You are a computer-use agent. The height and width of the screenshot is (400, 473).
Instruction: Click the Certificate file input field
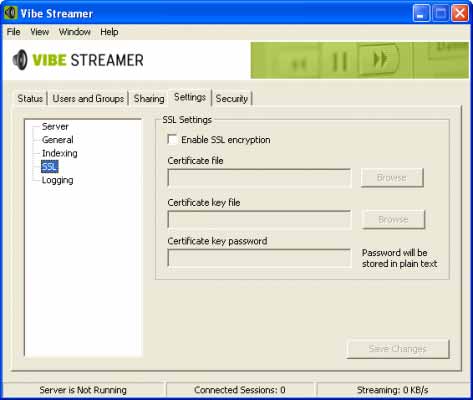259,178
